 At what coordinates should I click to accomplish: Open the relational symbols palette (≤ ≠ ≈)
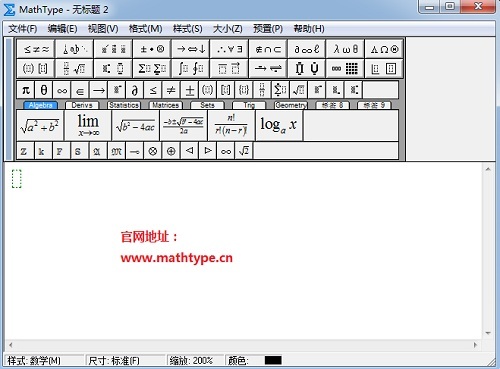click(36, 49)
